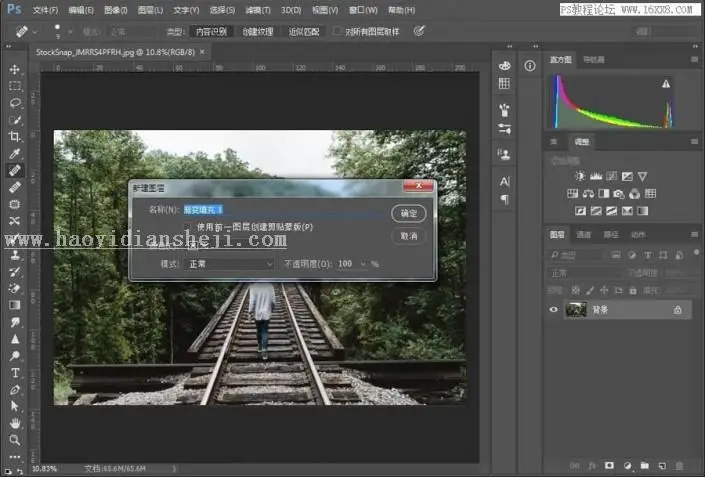705x477 pixels.
Task: Open the Adjustments panel flyout menu
Action: tap(694, 142)
